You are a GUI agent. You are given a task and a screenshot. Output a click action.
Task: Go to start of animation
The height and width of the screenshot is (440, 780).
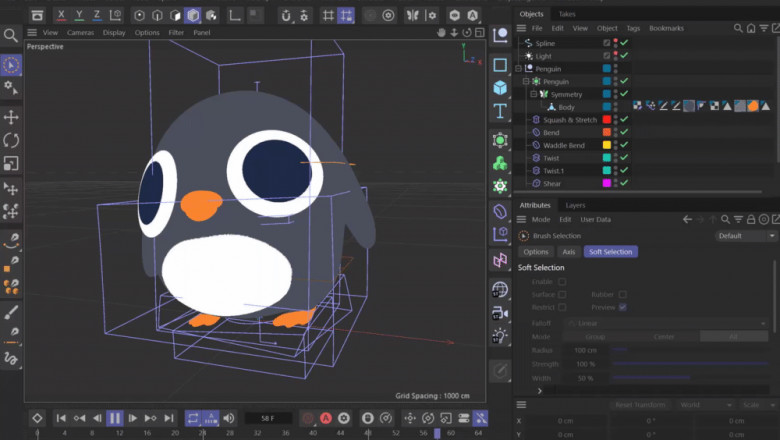coord(61,418)
